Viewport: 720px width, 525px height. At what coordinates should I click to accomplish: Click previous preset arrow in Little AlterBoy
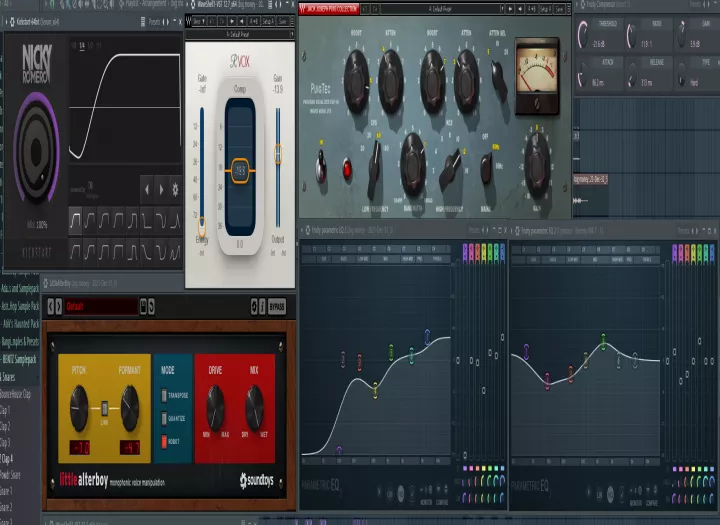point(51,306)
